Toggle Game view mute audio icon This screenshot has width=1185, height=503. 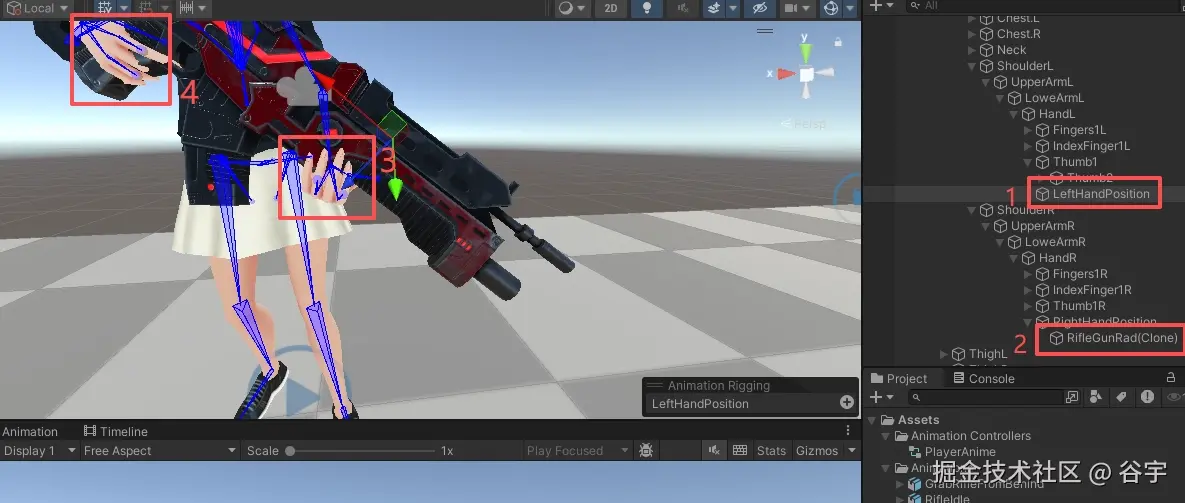(714, 450)
